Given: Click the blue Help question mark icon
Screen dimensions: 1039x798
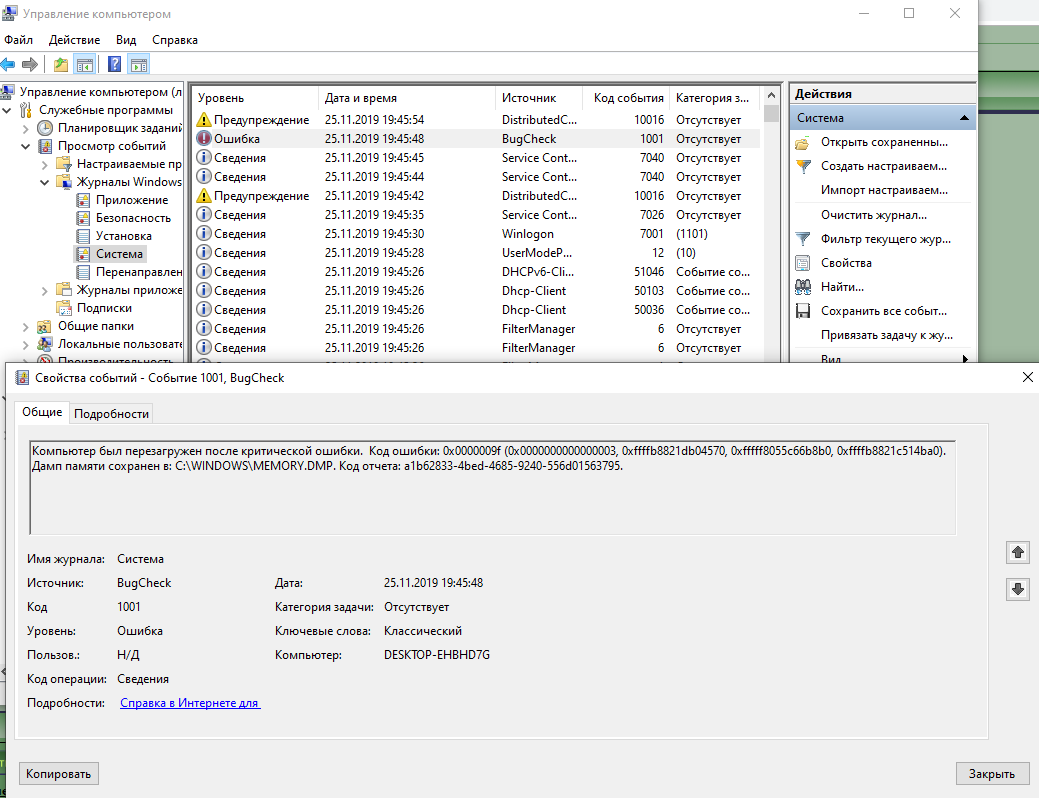Looking at the screenshot, I should point(115,64).
